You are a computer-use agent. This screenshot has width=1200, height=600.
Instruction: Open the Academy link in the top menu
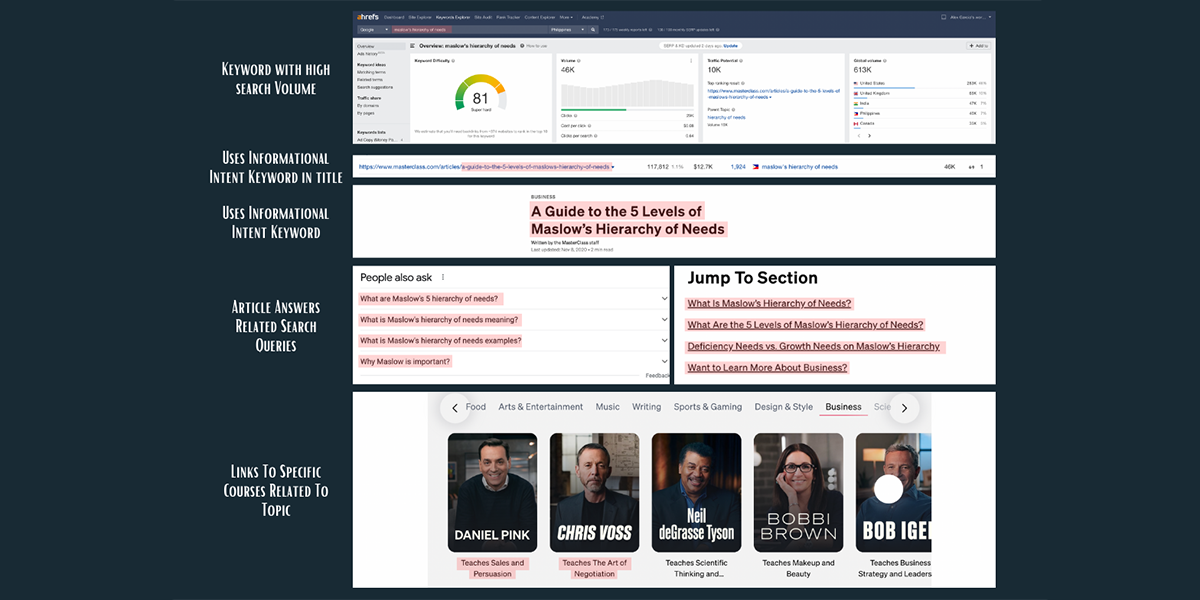pyautogui.click(x=592, y=17)
